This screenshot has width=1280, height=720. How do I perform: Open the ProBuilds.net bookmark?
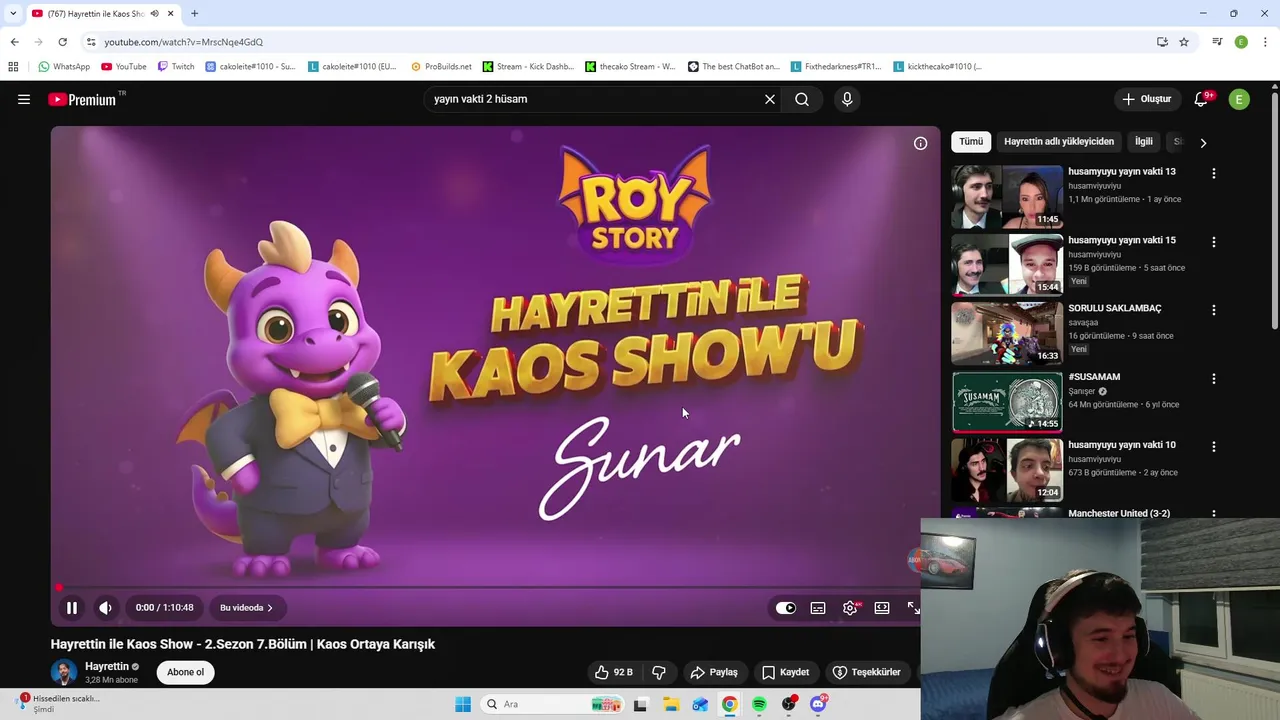(x=441, y=67)
